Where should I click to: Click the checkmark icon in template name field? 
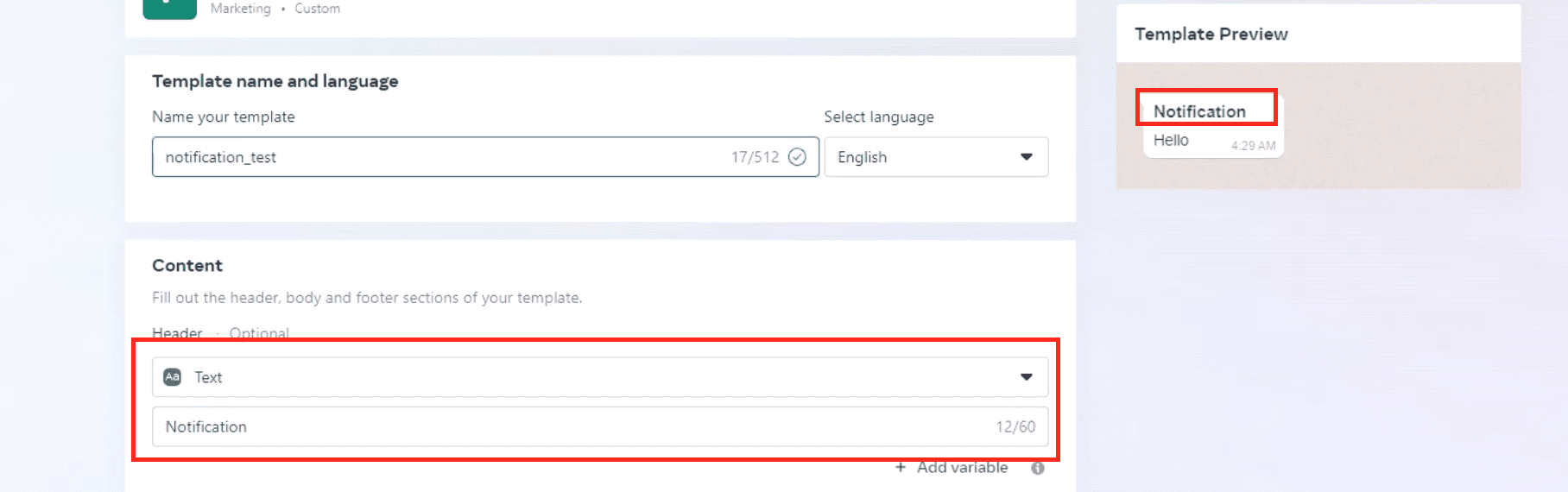coord(797,157)
